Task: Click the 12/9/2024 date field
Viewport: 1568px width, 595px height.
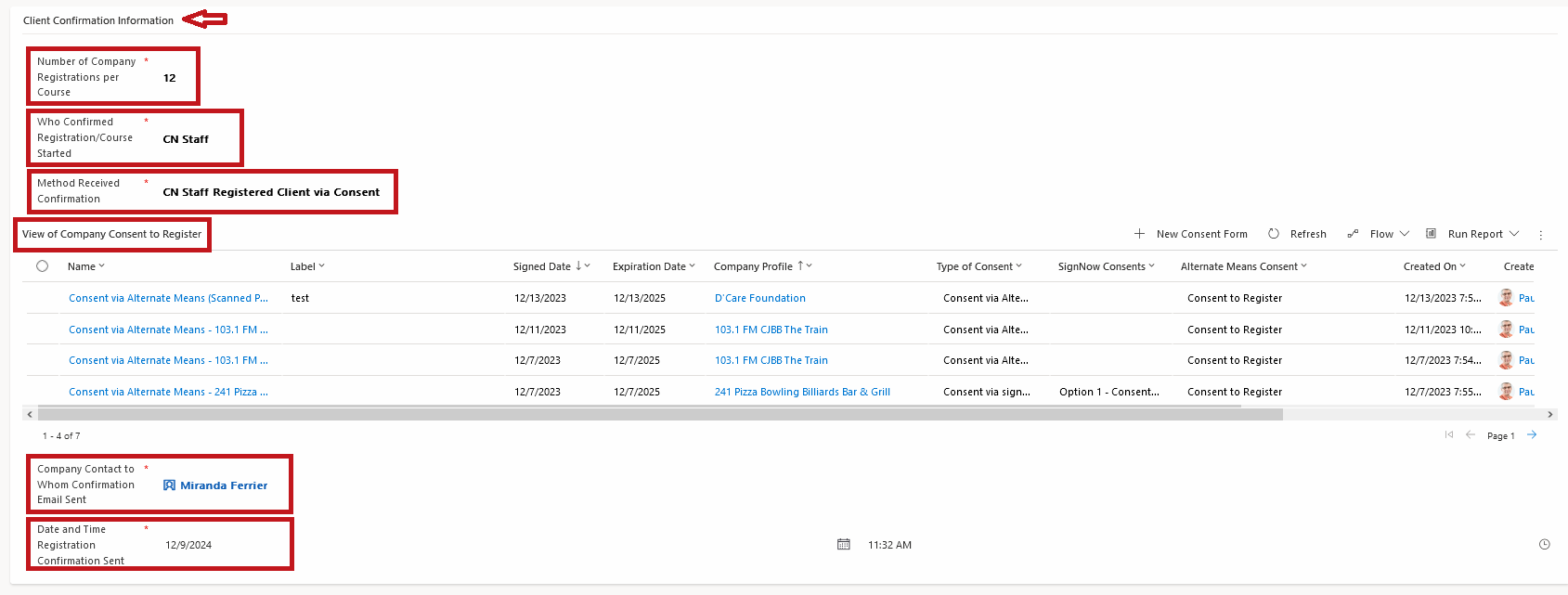Action: (x=188, y=545)
